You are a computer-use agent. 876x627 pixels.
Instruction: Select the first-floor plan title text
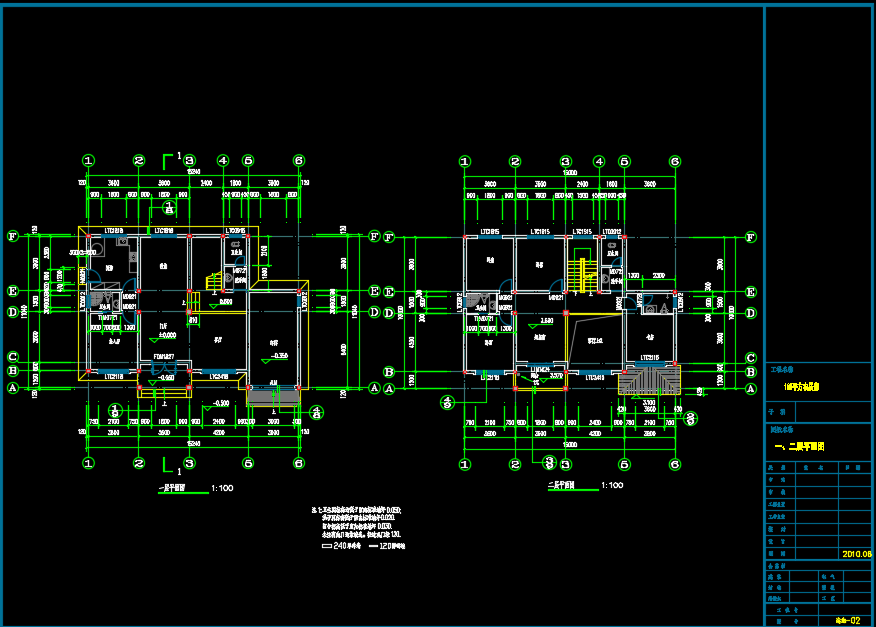(173, 488)
